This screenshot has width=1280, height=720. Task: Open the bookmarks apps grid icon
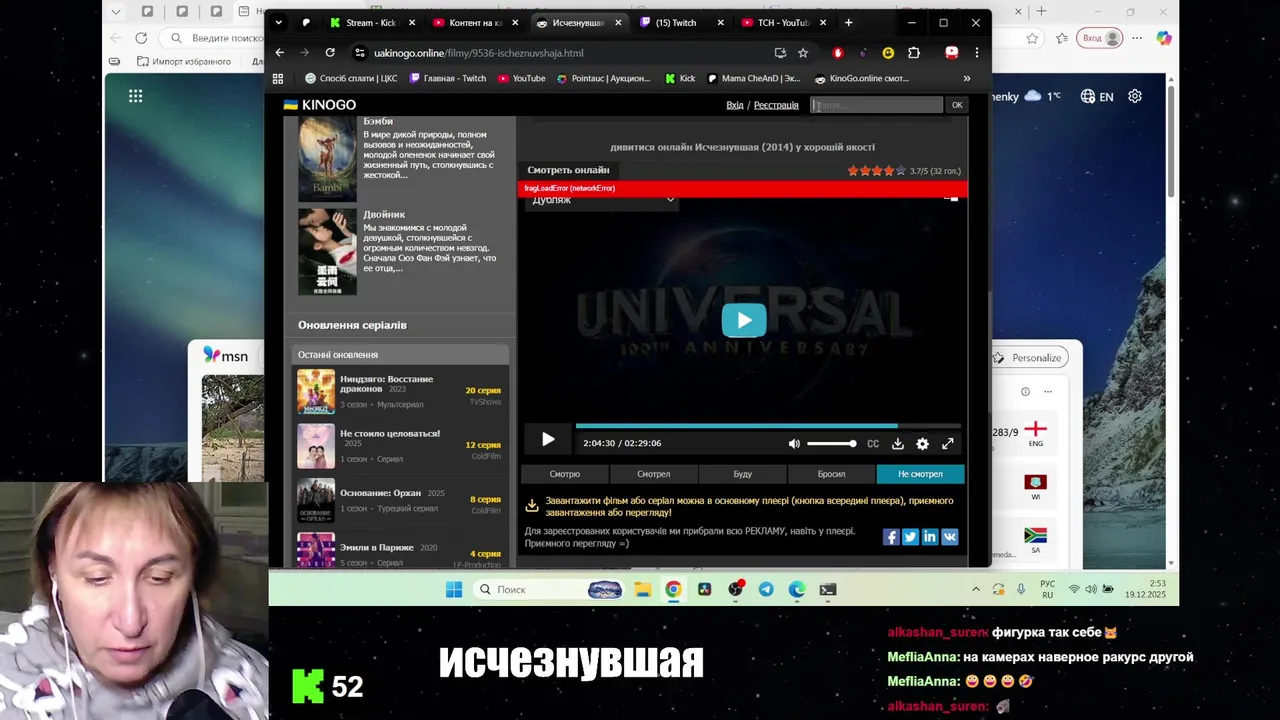278,78
